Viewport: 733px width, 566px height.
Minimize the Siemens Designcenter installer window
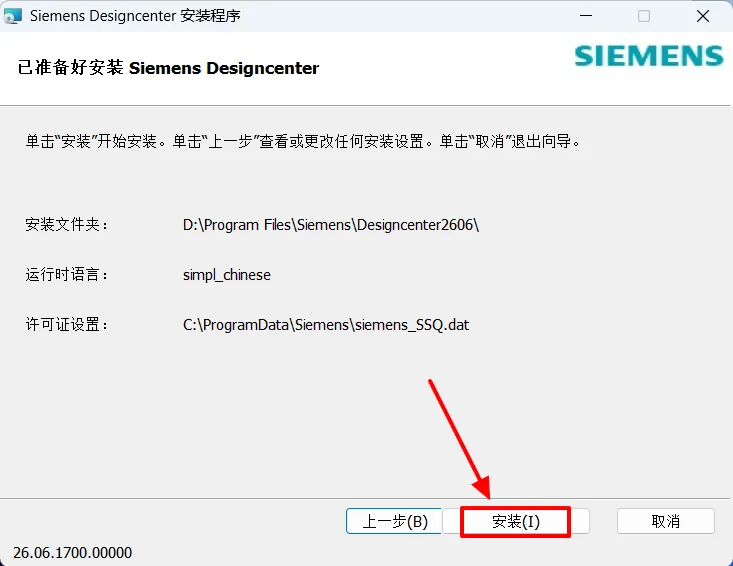pyautogui.click(x=586, y=16)
